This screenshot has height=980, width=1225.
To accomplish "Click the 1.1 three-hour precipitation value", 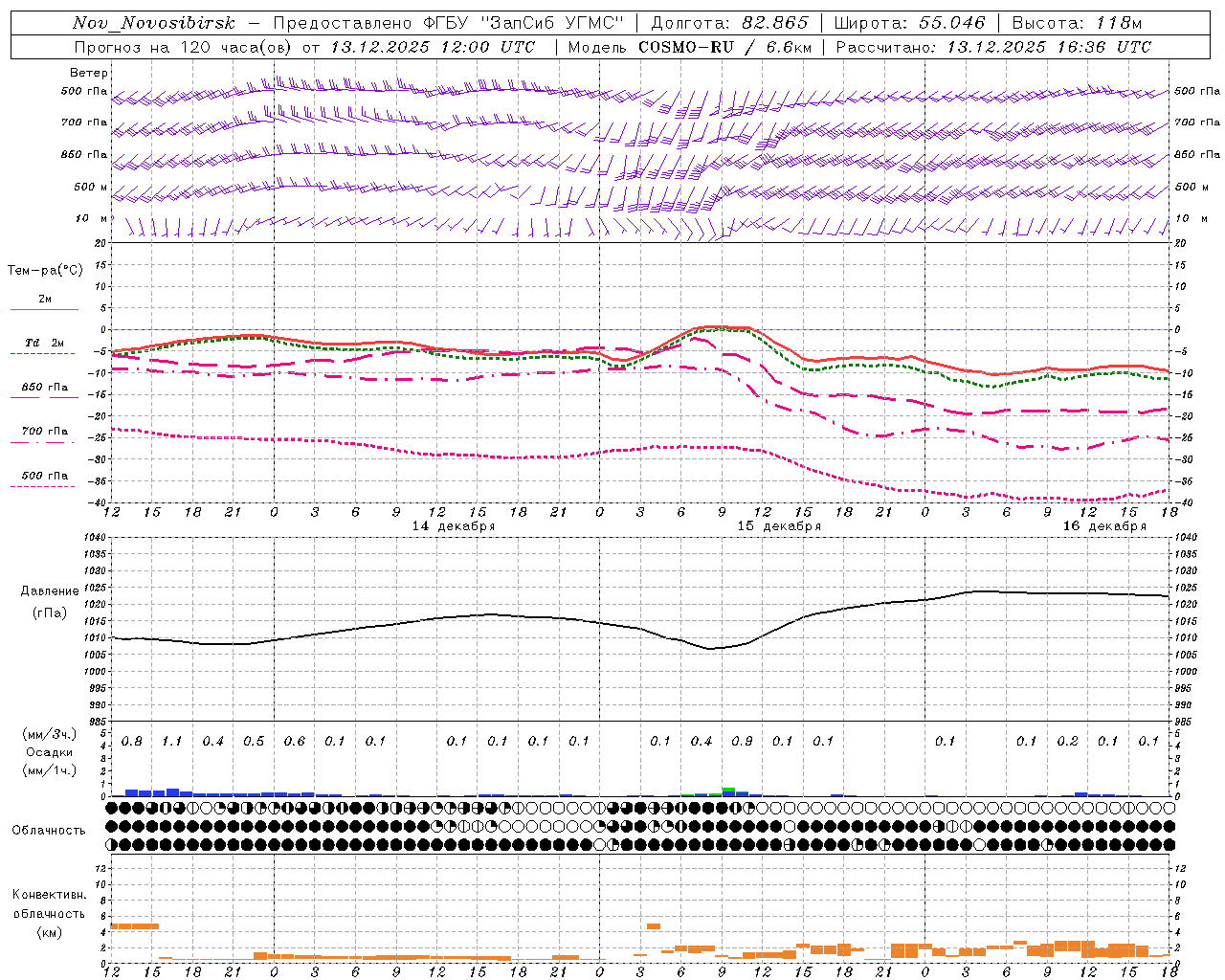I will (x=172, y=742).
